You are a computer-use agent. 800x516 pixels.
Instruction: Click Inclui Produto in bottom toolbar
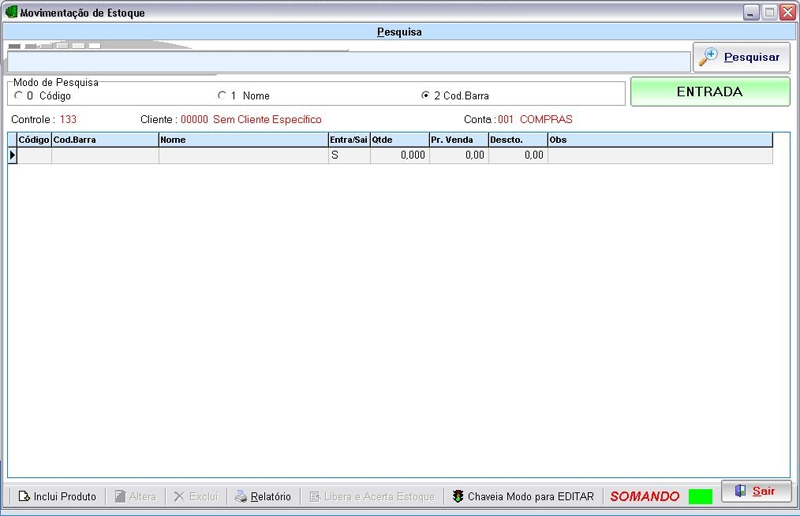[x=57, y=496]
